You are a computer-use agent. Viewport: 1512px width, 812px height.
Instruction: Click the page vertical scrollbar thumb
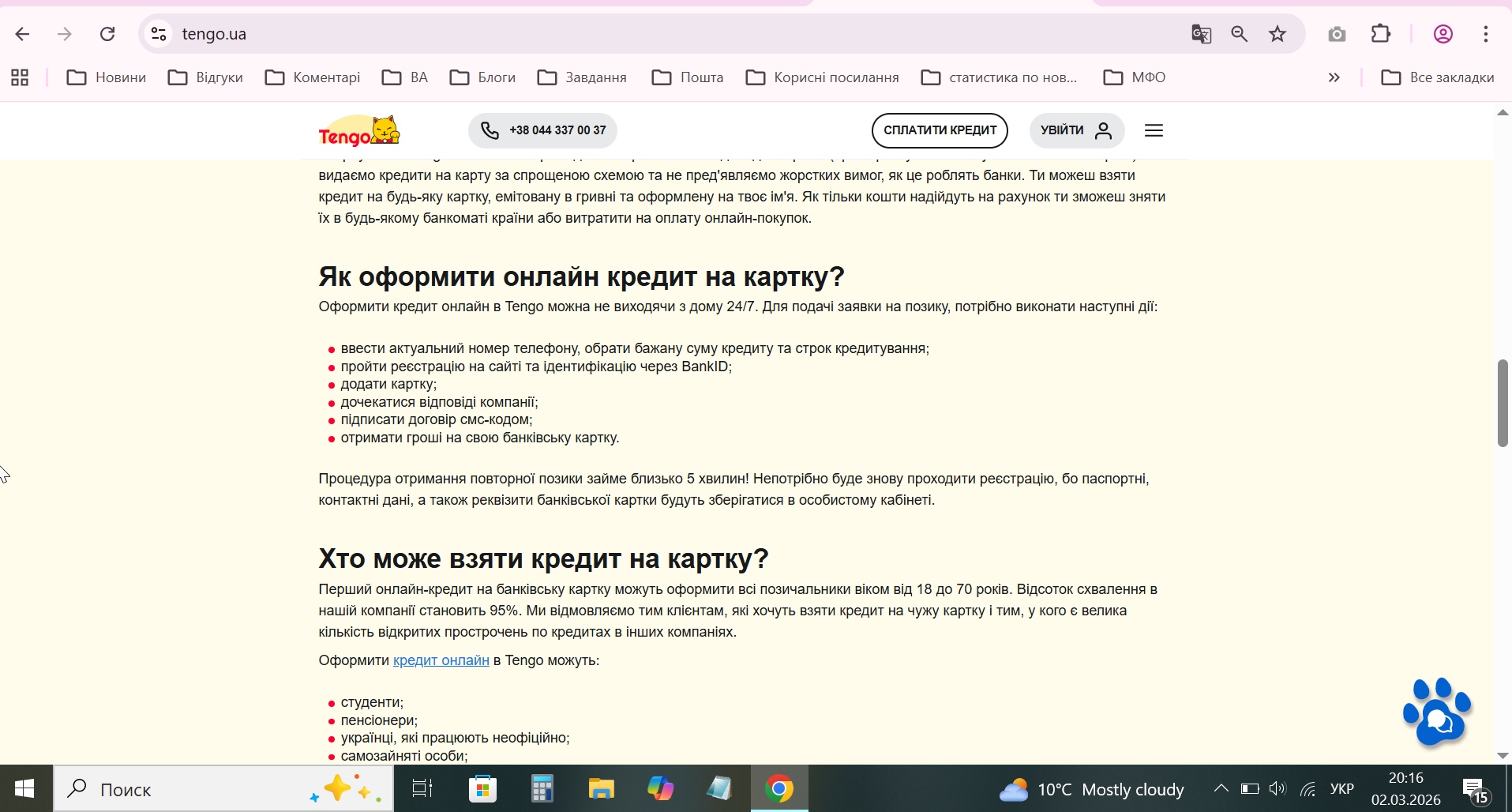click(1503, 403)
